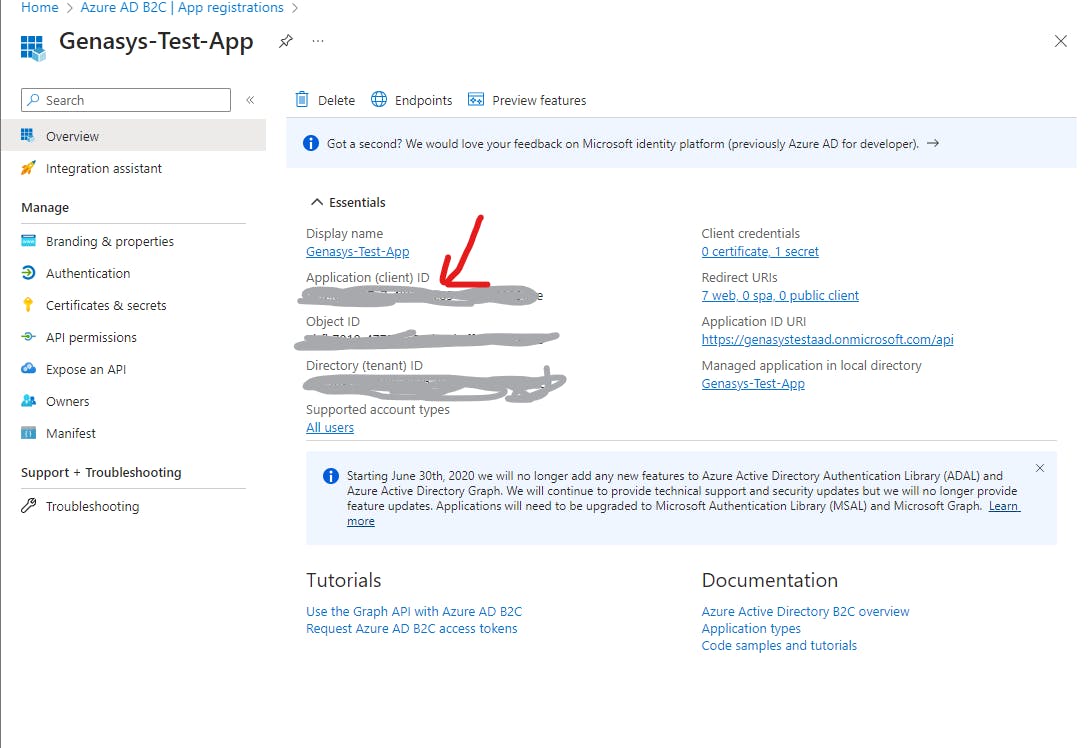Open Azure Active Directory B2C overview documentation

point(805,611)
